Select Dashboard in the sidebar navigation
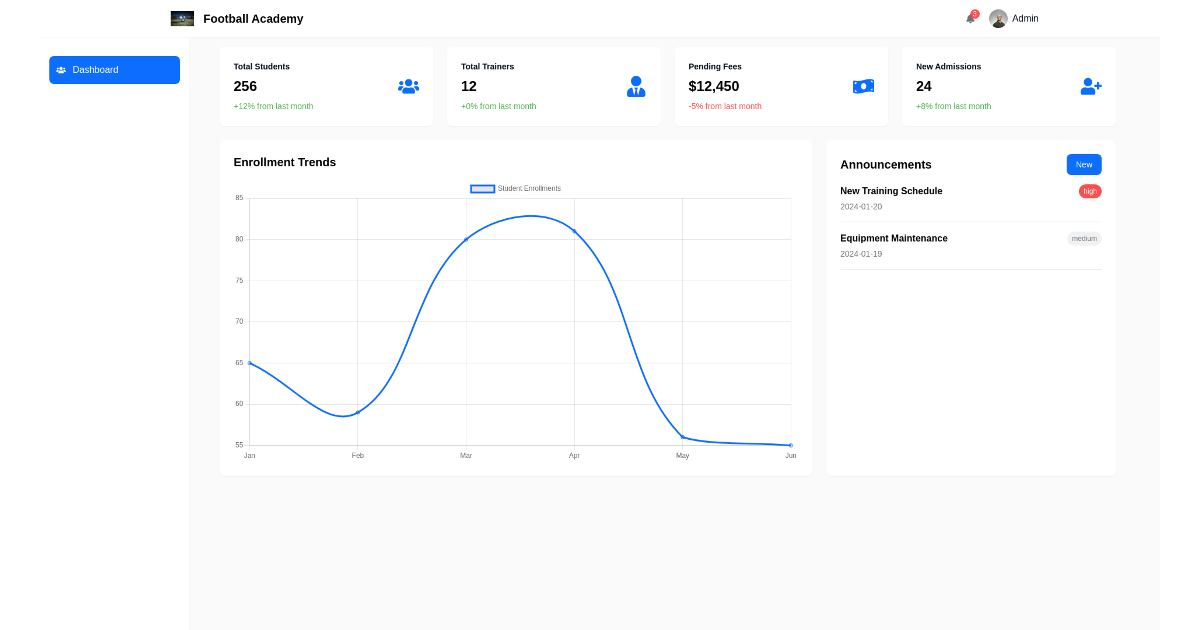 tap(114, 70)
